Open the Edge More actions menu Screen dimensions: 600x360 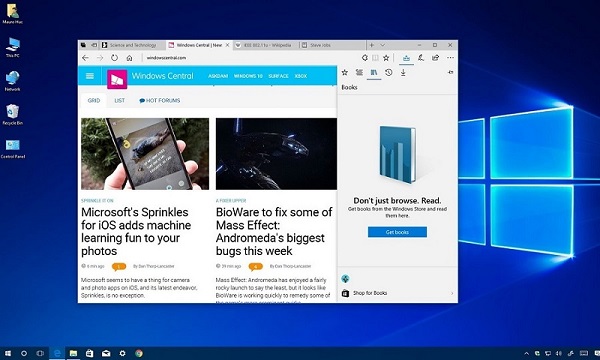tap(450, 58)
